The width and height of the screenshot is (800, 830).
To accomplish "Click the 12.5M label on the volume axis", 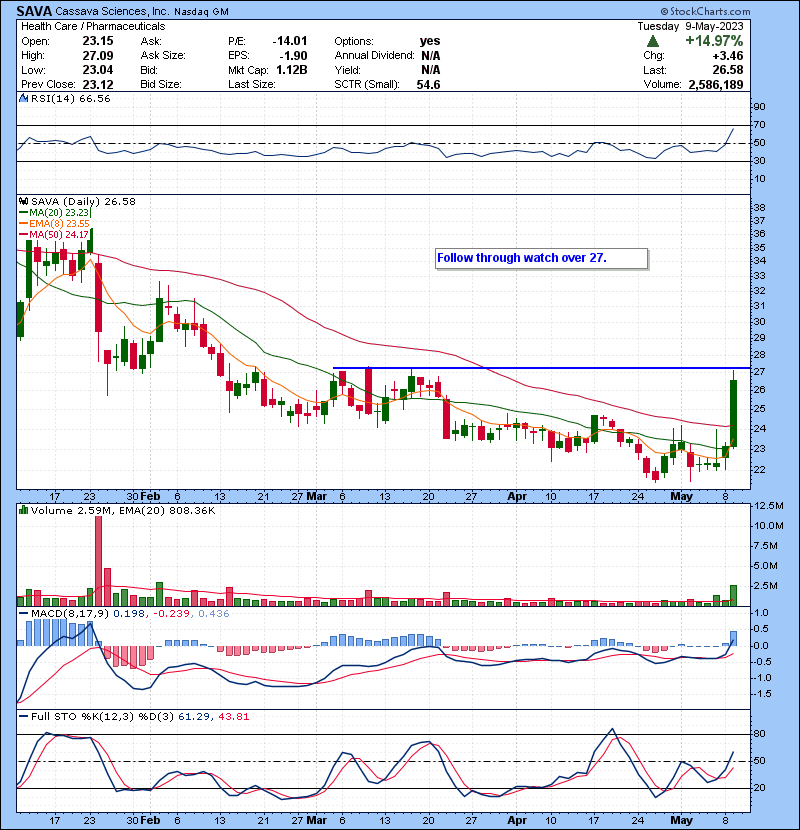I will point(768,506).
